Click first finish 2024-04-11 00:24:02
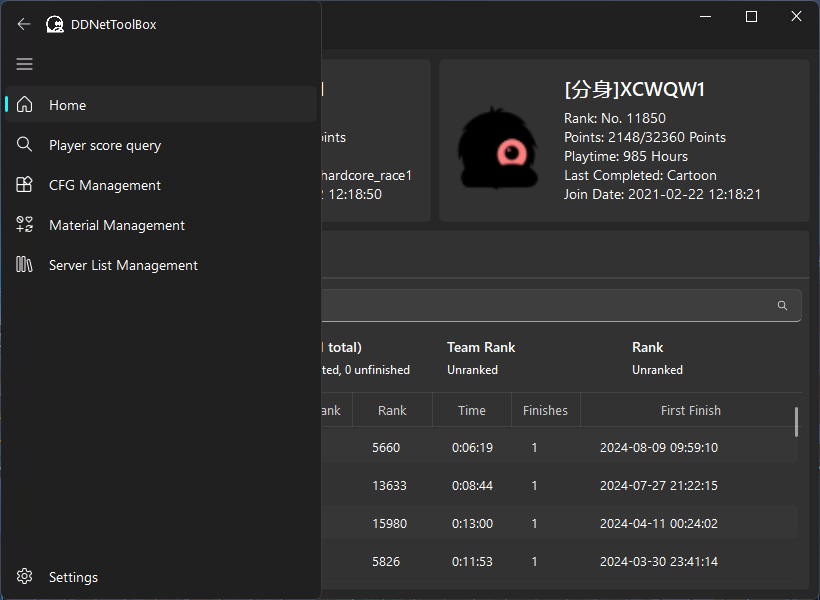 [659, 524]
